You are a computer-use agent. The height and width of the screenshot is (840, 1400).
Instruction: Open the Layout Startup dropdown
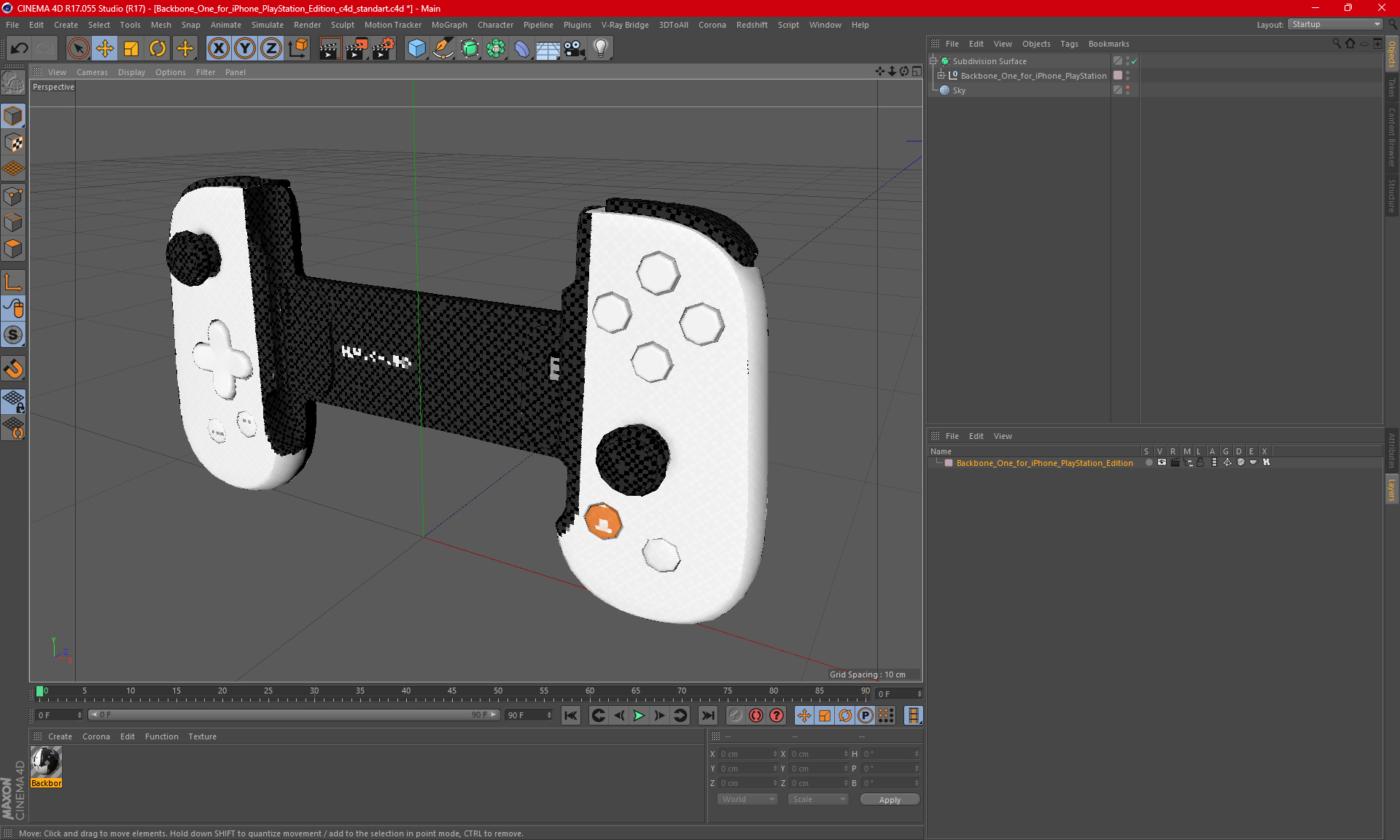tap(1336, 24)
